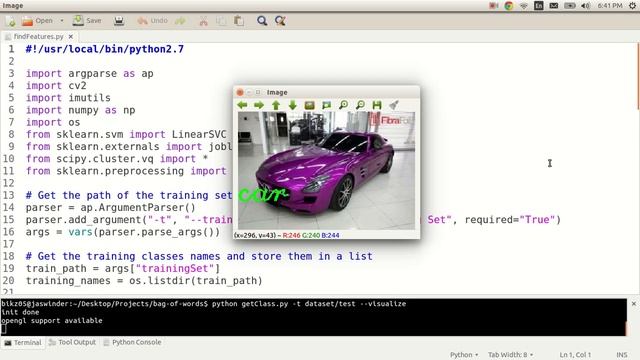Open the Python Console tab

(x=132, y=342)
